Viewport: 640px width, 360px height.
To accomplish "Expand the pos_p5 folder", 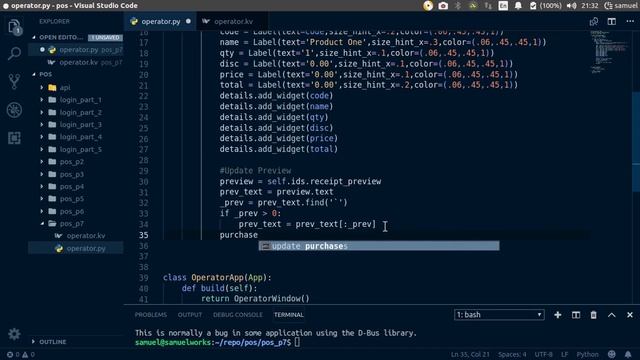I will 71,199.
